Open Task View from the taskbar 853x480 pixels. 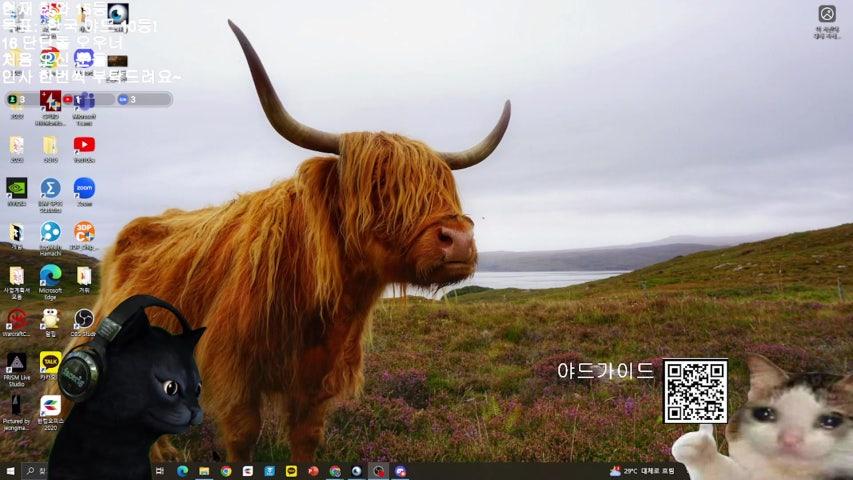[160, 471]
